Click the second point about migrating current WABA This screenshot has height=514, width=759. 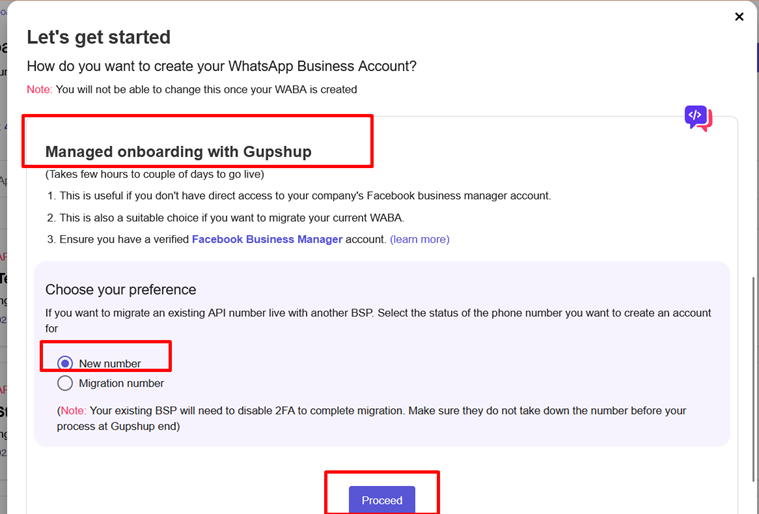tap(226, 218)
